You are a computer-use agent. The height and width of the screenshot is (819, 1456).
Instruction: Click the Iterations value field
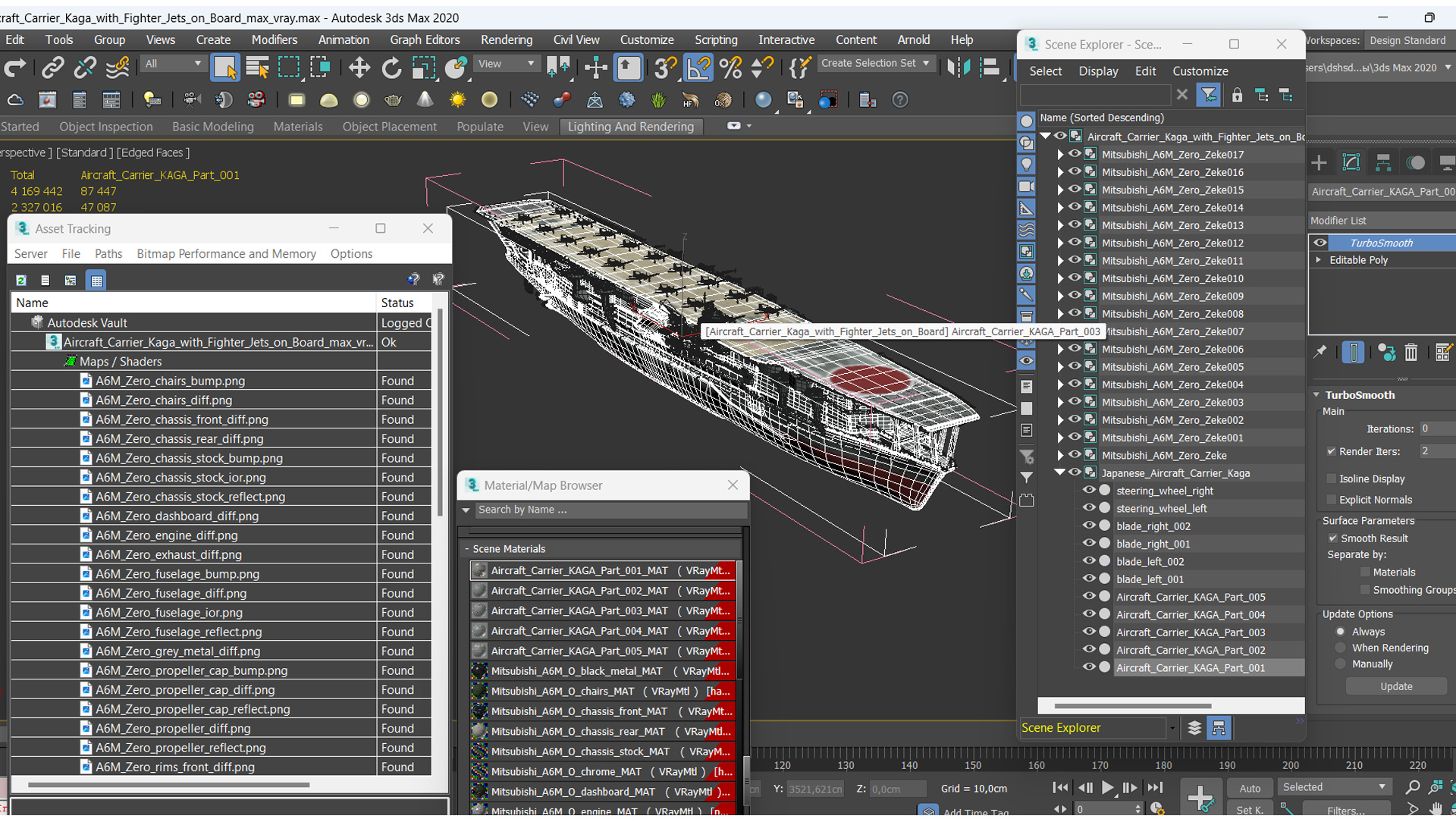click(x=1436, y=429)
